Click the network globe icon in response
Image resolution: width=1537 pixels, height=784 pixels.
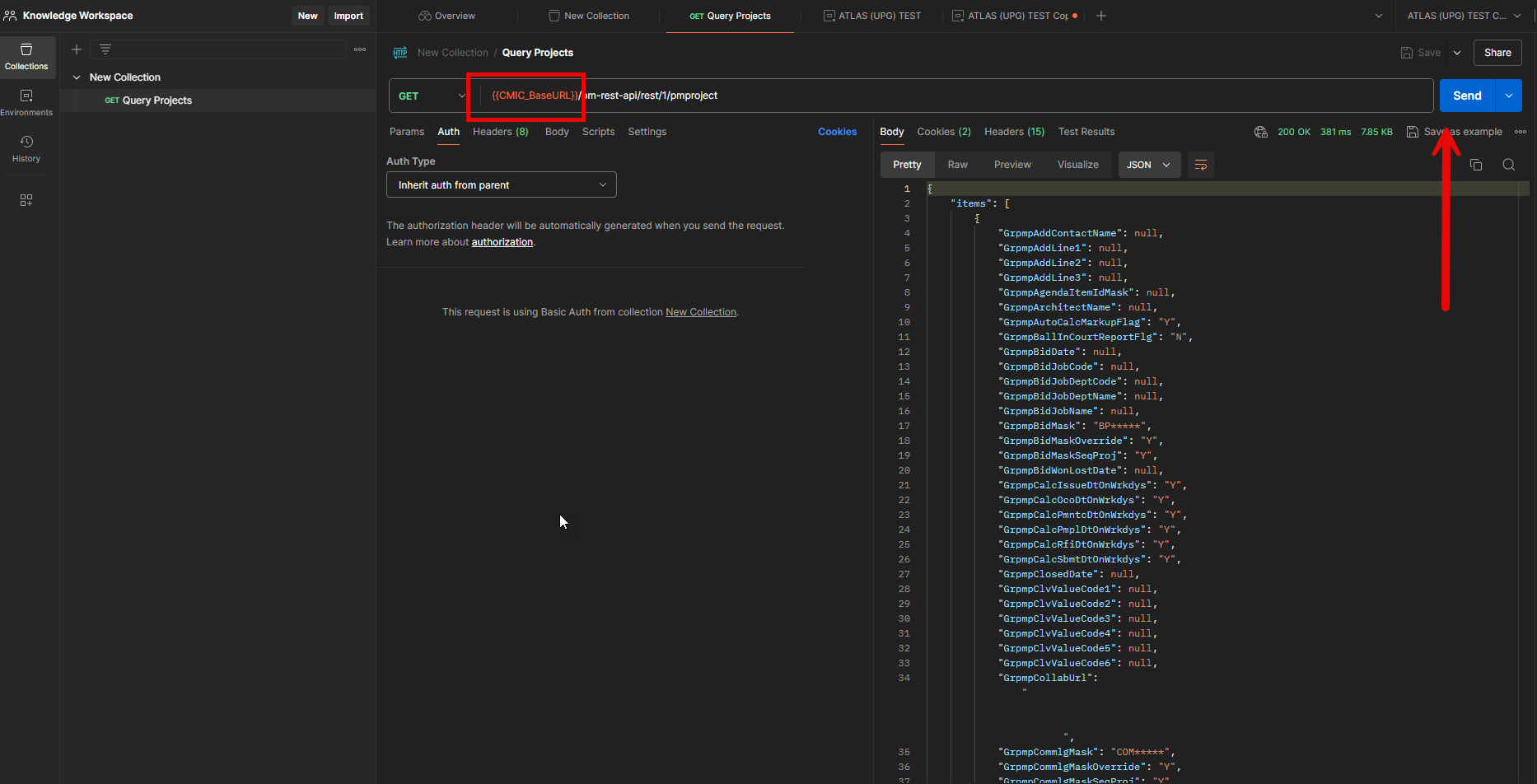click(x=1261, y=132)
